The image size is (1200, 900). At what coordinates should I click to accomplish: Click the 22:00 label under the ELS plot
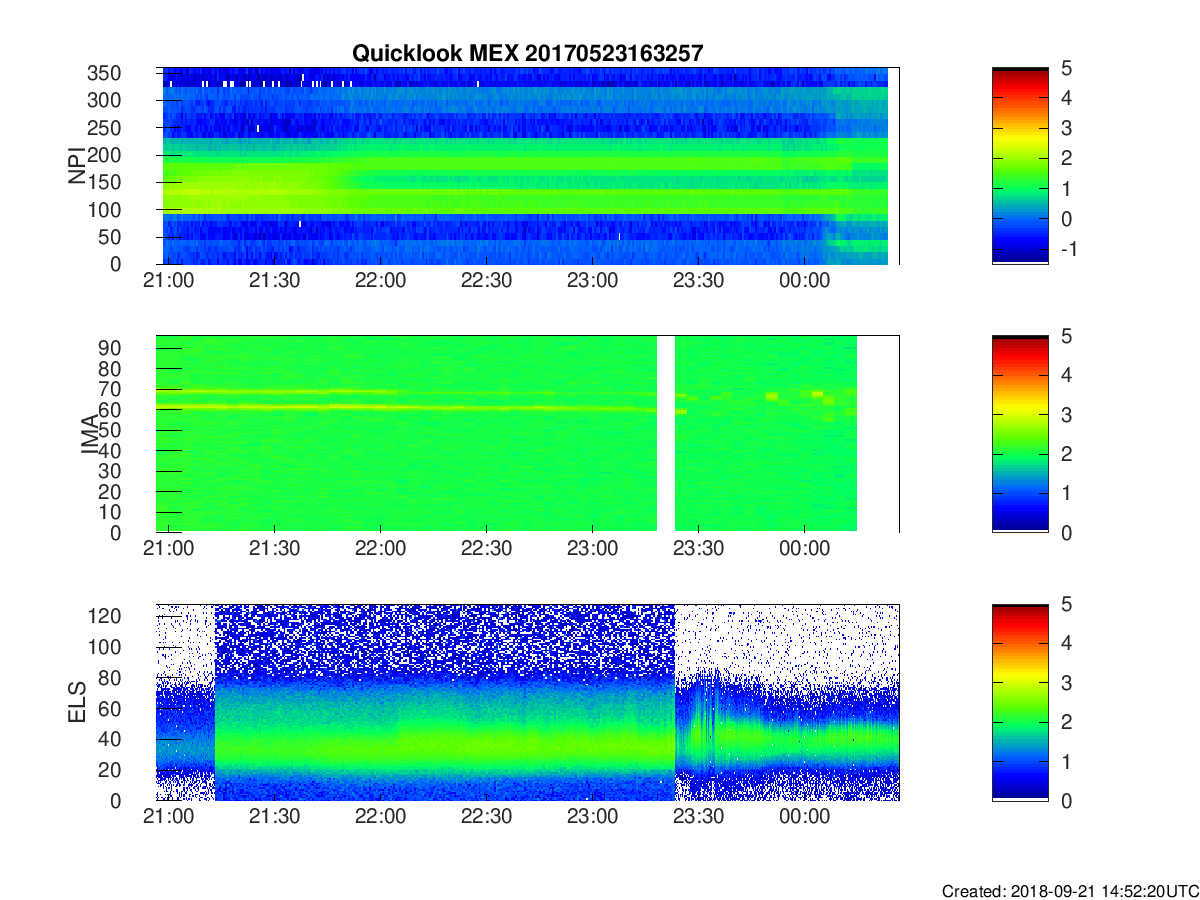point(381,817)
